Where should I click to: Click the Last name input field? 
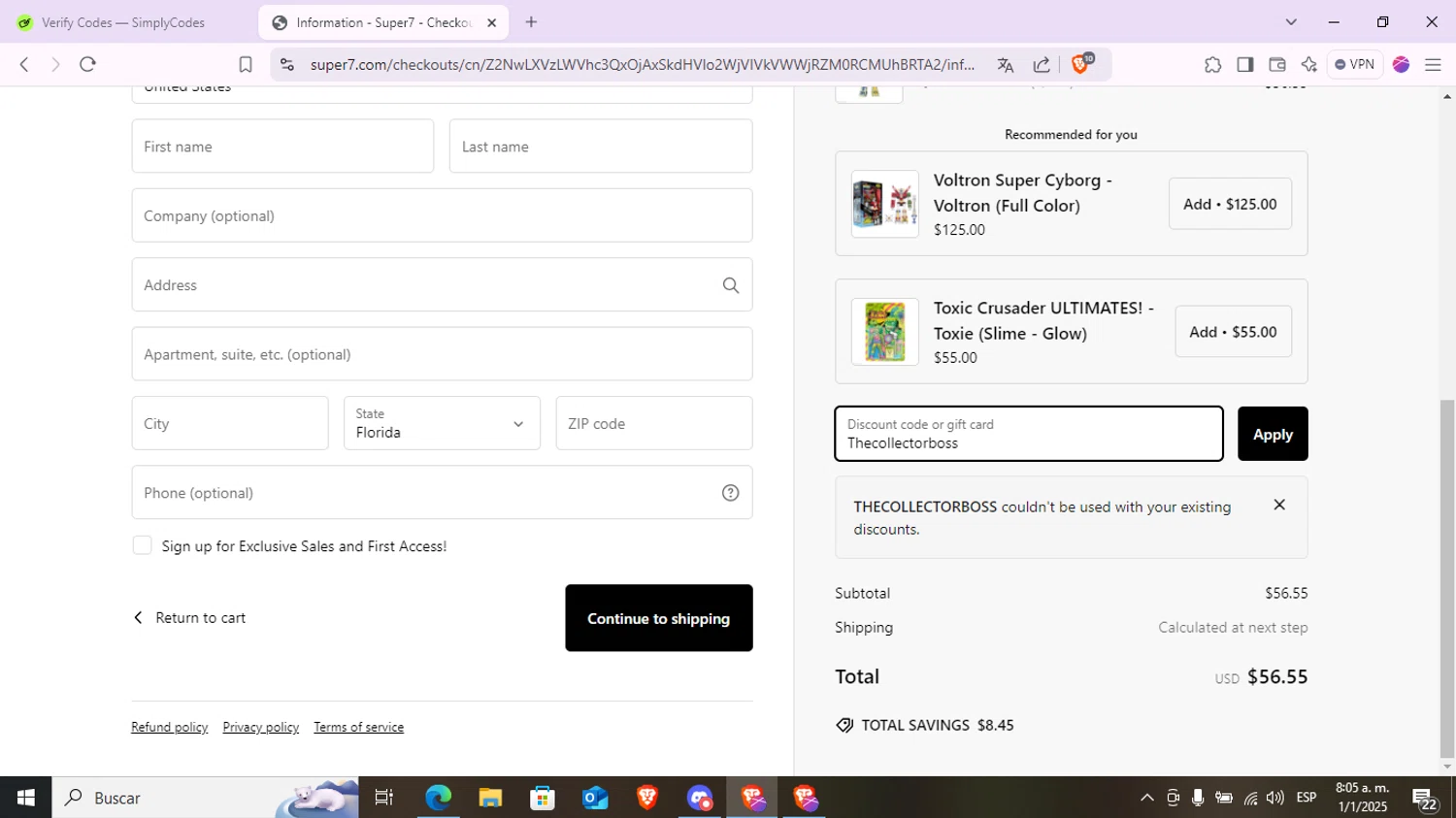coord(601,147)
